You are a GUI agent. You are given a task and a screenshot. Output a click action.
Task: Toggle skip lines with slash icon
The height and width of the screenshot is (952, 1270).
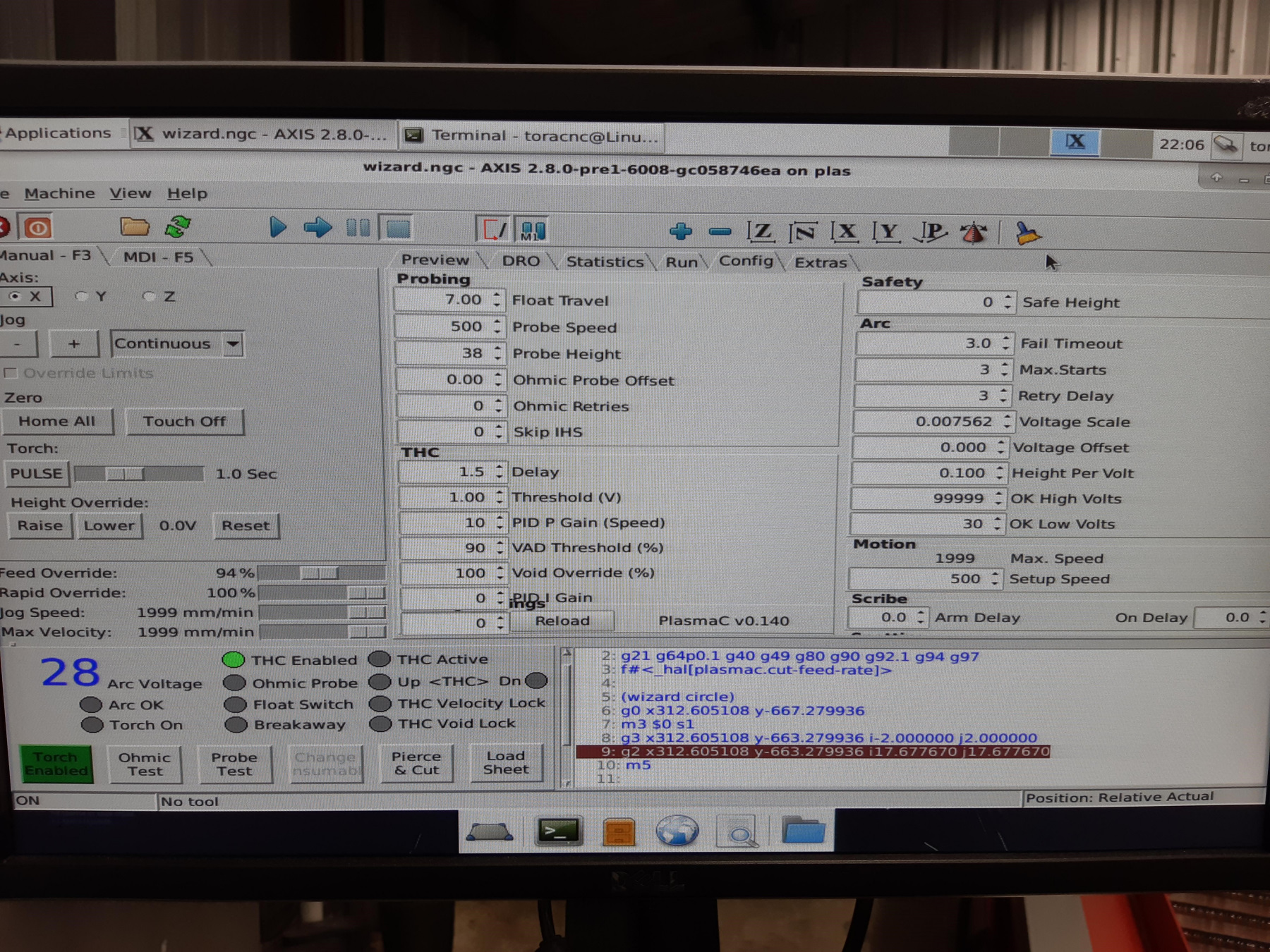click(494, 230)
